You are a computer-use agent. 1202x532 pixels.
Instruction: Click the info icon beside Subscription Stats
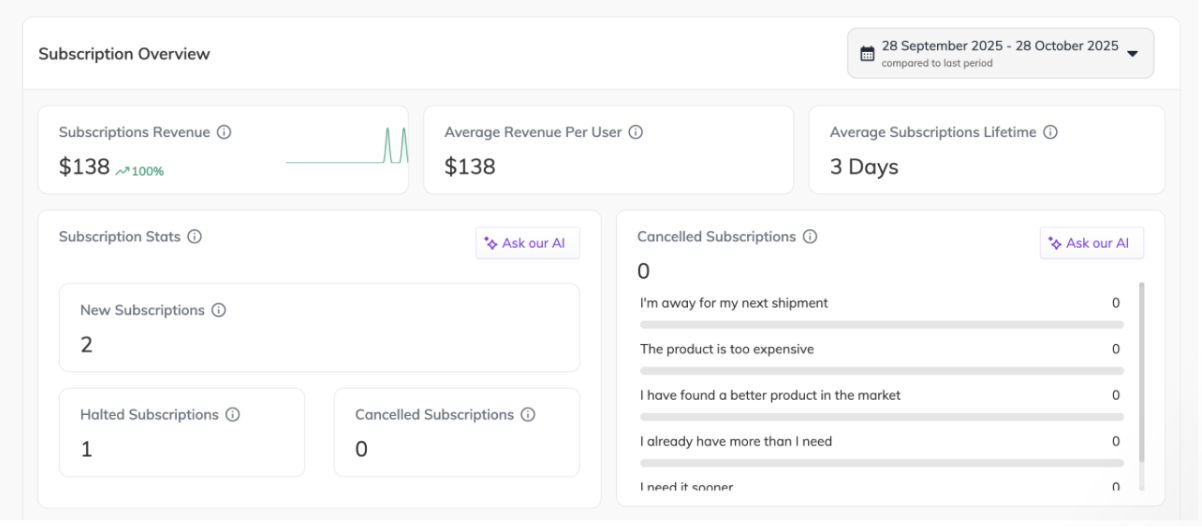[x=195, y=237]
